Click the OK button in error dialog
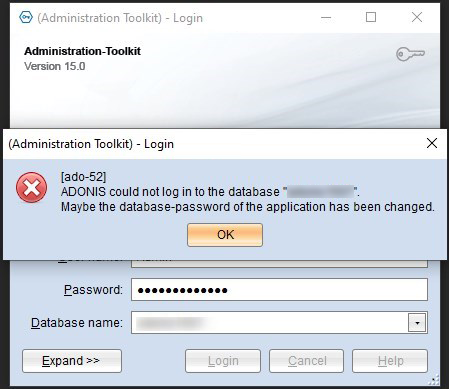449x389 pixels. pyautogui.click(x=225, y=235)
